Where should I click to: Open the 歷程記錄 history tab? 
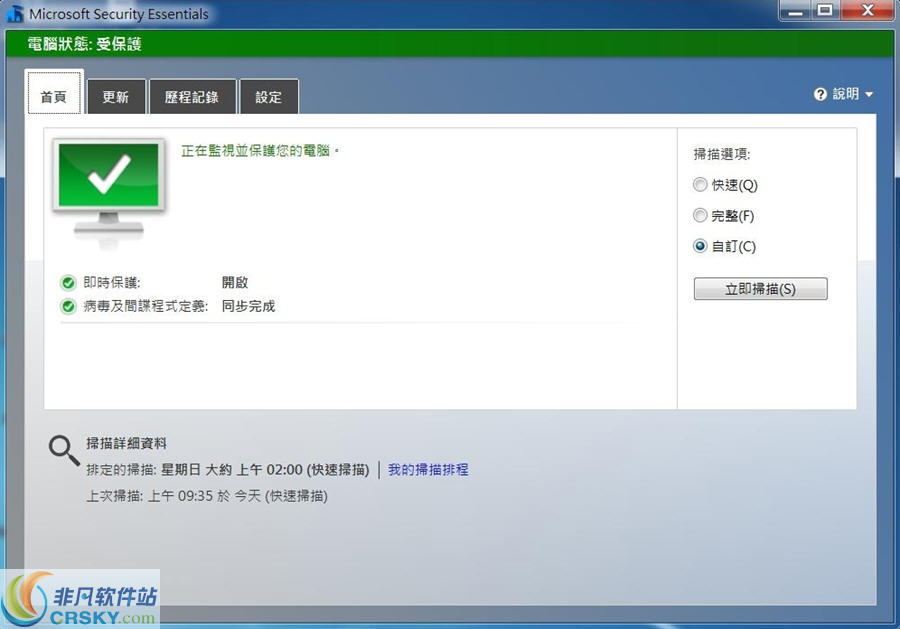coord(192,96)
